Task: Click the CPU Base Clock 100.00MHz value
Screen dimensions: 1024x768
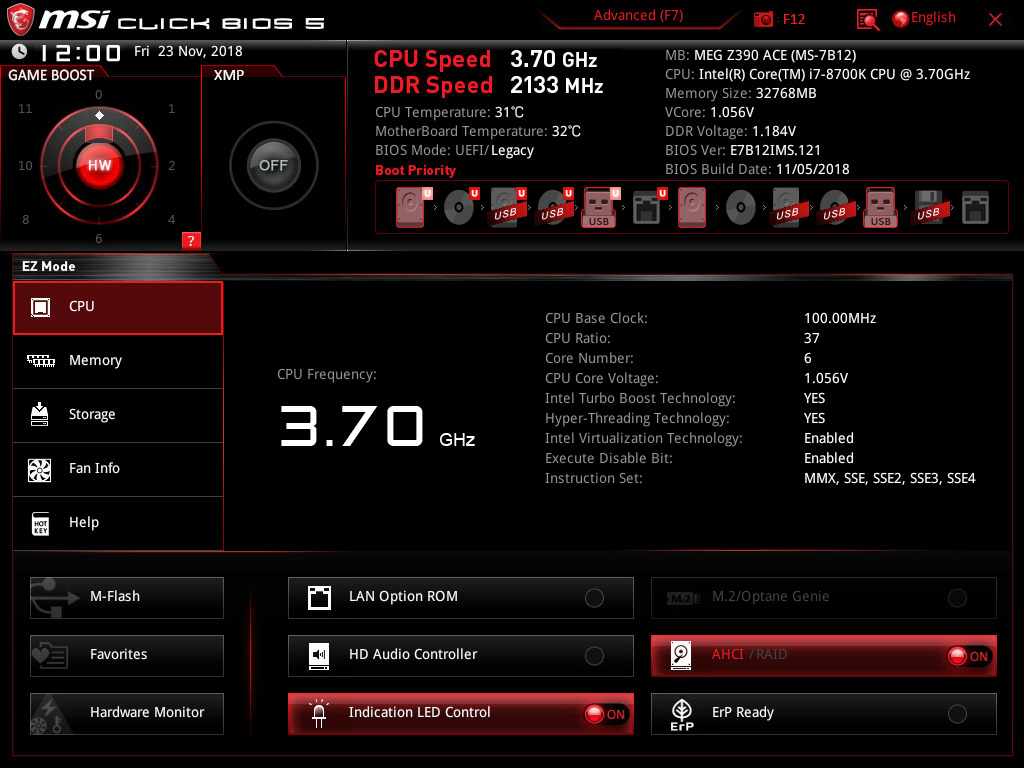Action: coord(840,319)
